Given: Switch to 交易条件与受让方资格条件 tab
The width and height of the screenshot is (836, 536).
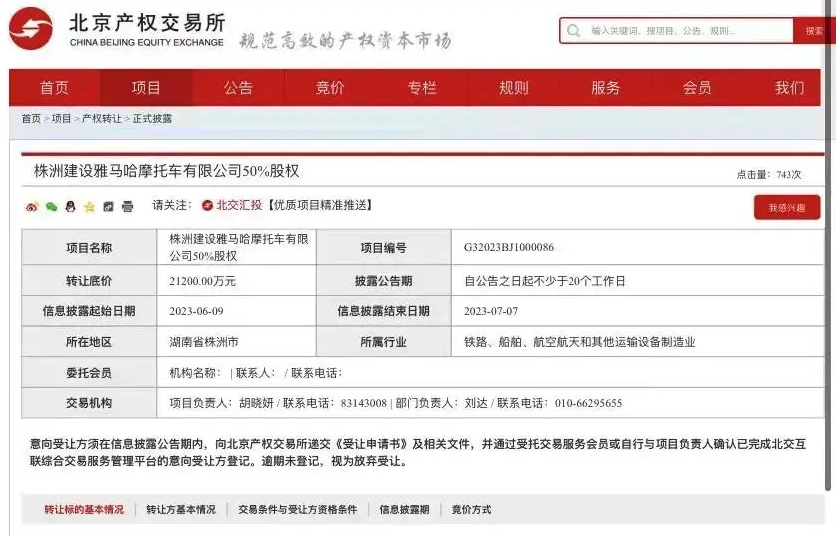Looking at the screenshot, I should tap(298, 509).
